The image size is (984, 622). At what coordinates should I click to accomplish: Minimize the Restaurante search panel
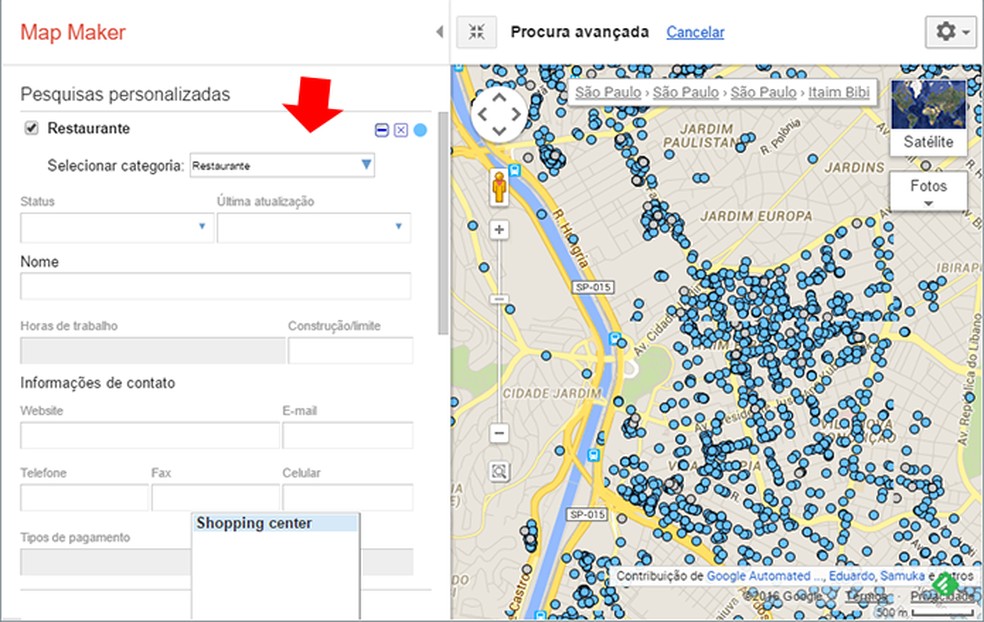pos(382,130)
